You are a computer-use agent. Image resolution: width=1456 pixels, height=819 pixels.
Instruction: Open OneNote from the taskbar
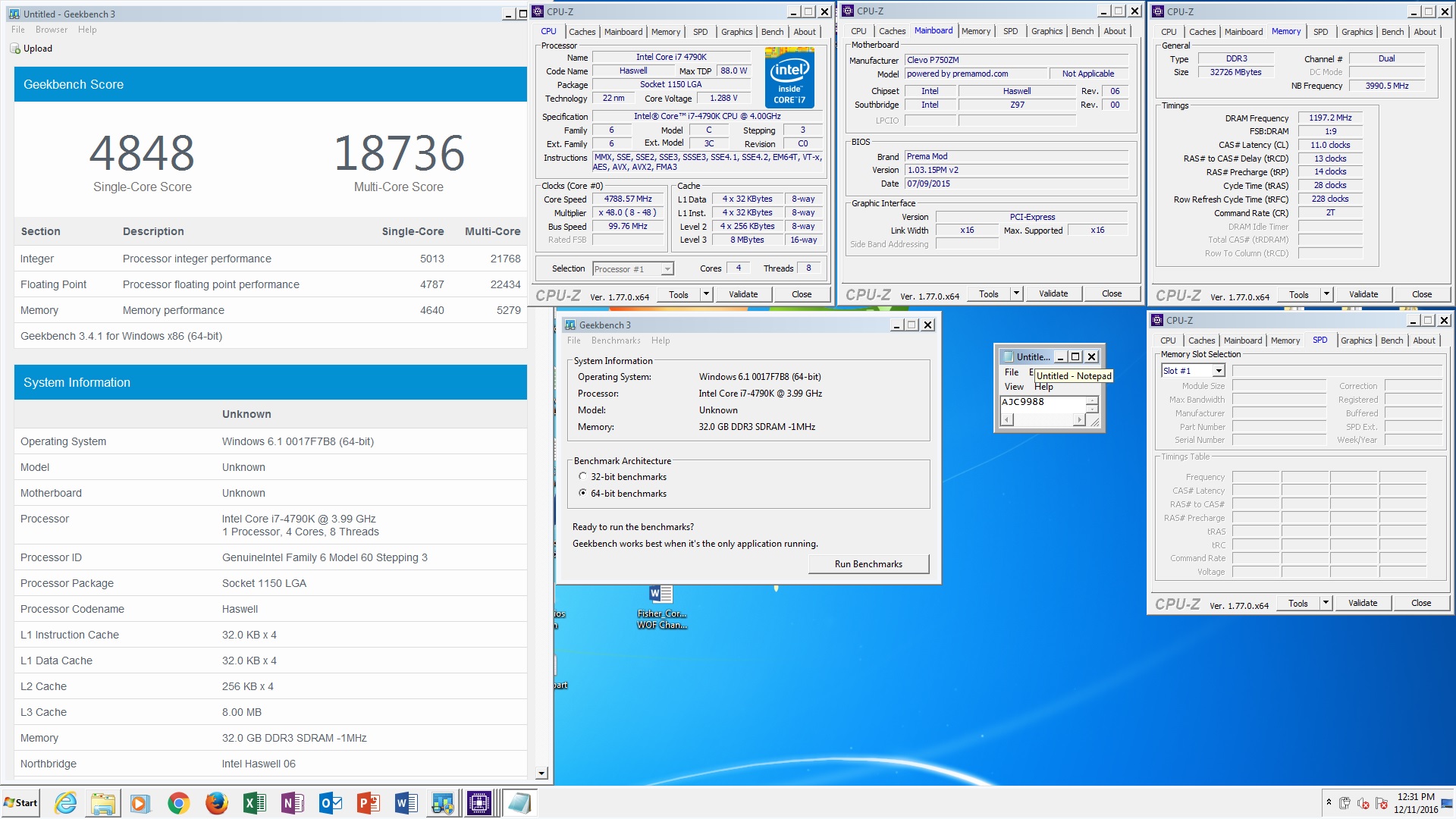(x=292, y=803)
